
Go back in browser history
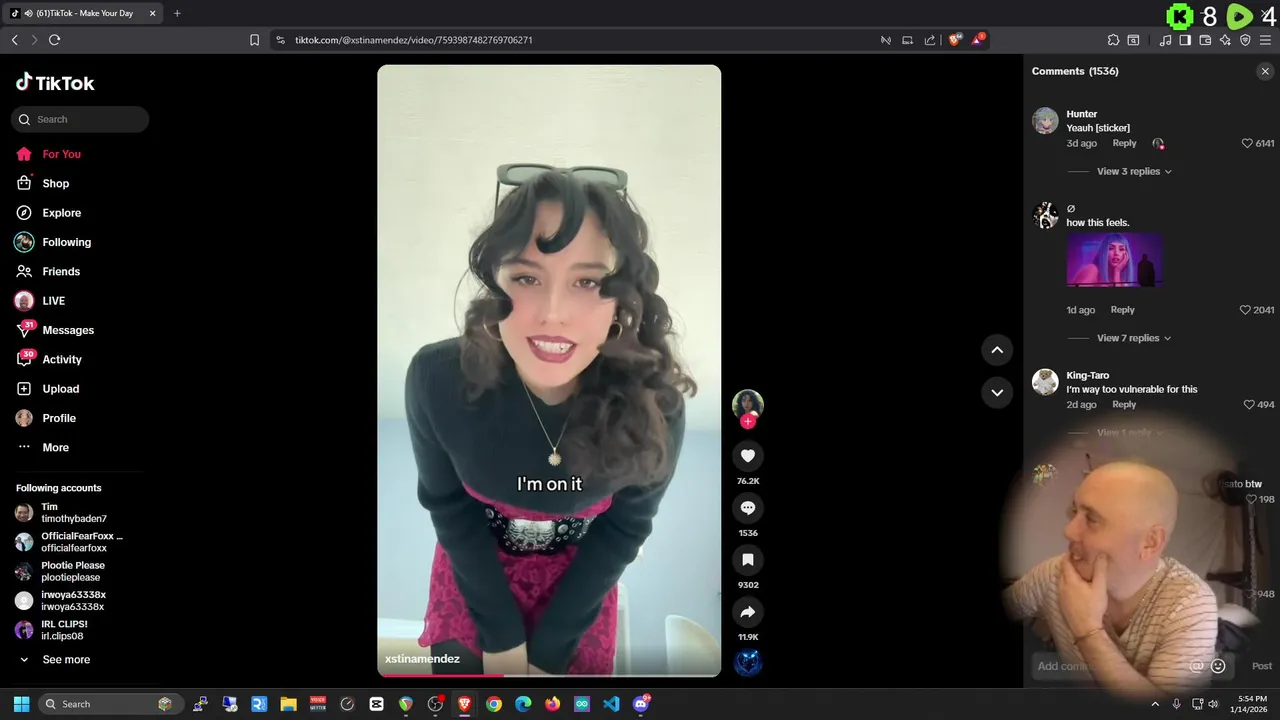(x=14, y=40)
